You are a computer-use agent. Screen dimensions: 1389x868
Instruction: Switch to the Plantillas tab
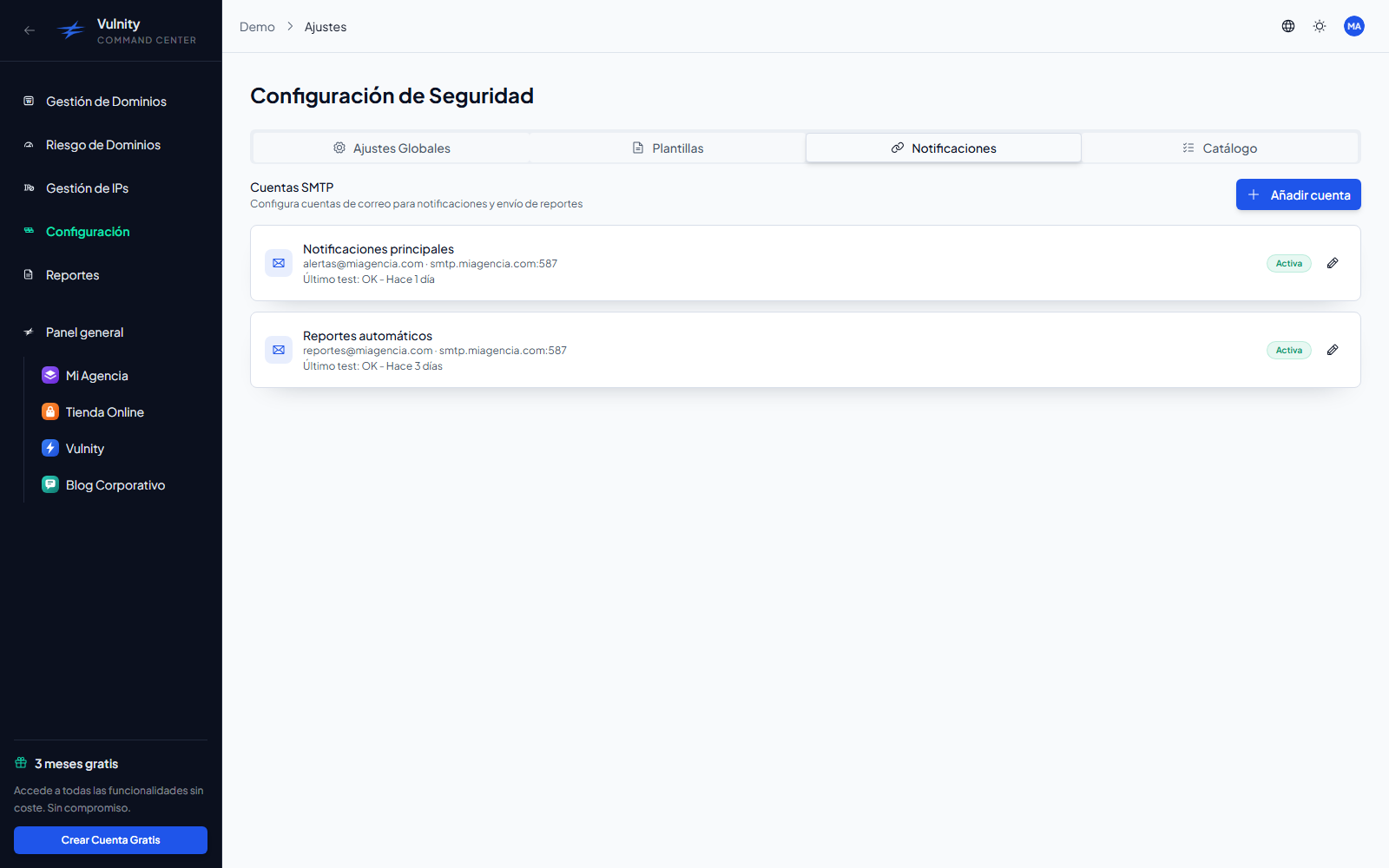click(x=668, y=148)
